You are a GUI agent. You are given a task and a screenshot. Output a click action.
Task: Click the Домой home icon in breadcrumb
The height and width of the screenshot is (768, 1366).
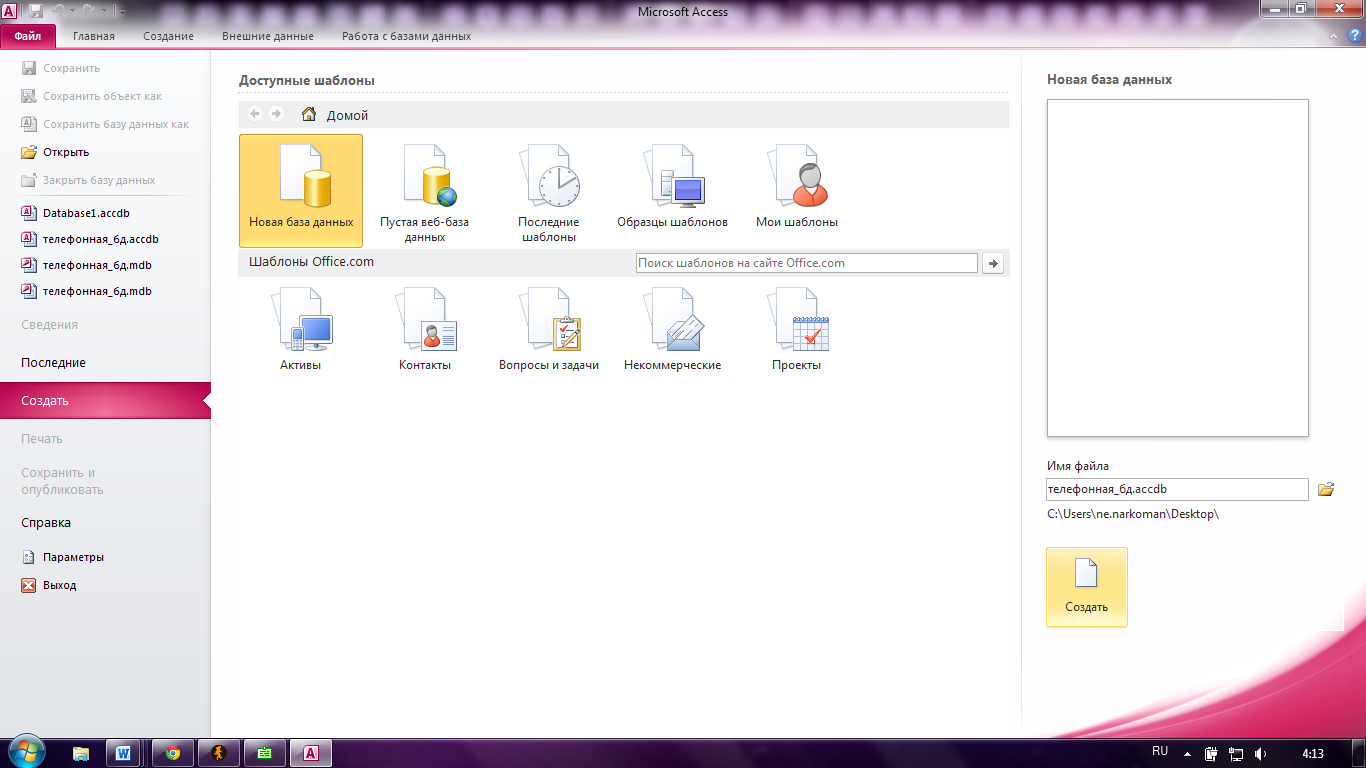(x=309, y=114)
